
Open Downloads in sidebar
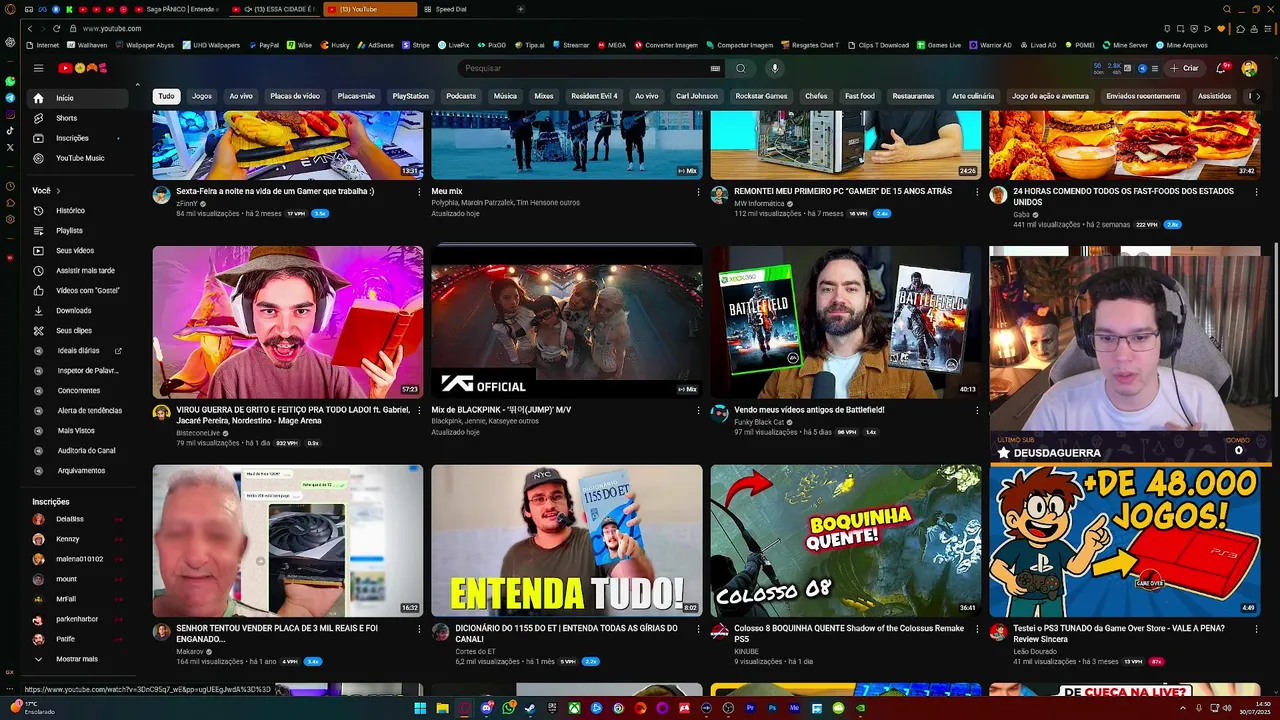78,311
